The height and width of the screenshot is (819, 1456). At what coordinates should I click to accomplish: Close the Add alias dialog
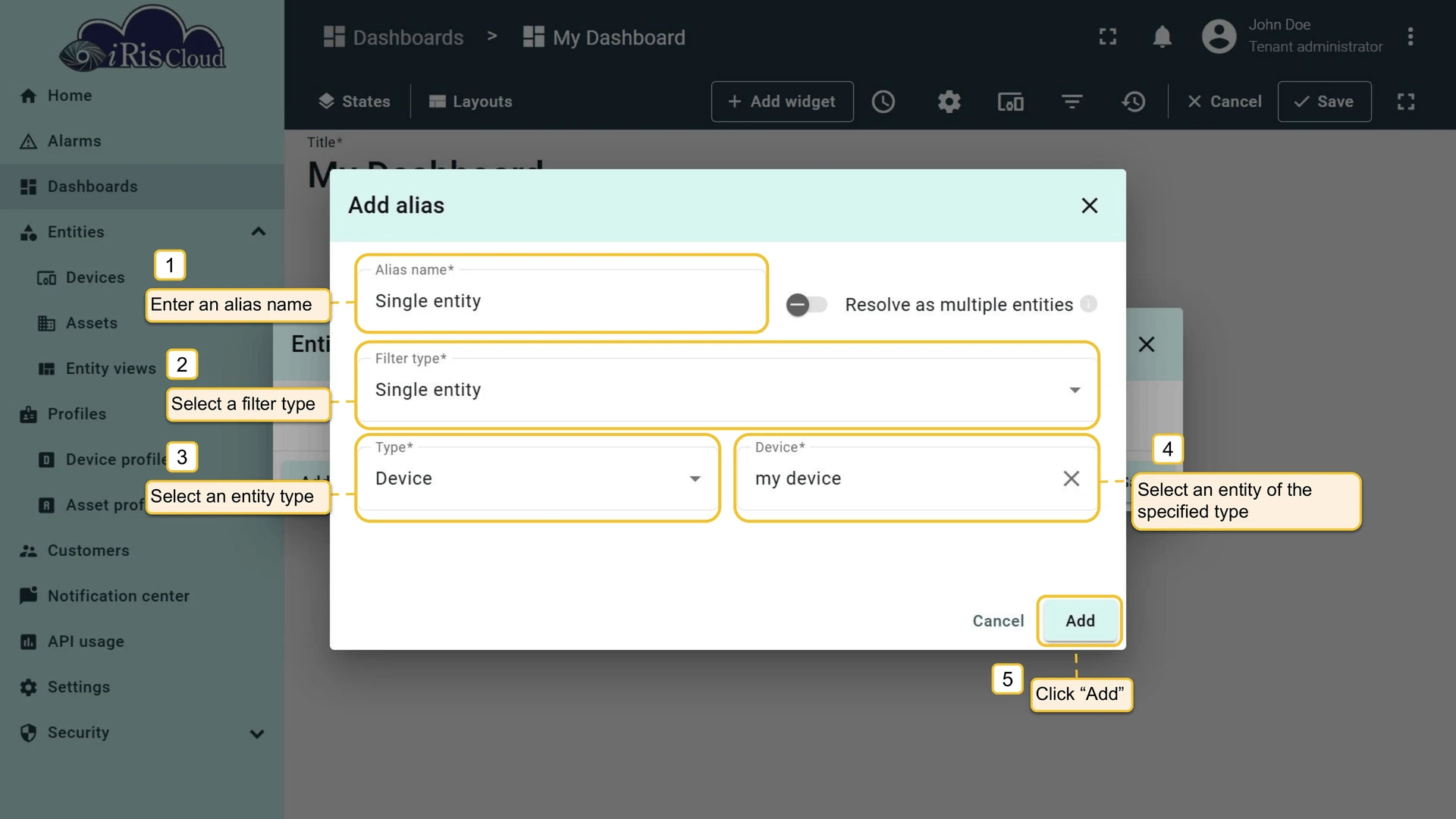tap(1089, 206)
